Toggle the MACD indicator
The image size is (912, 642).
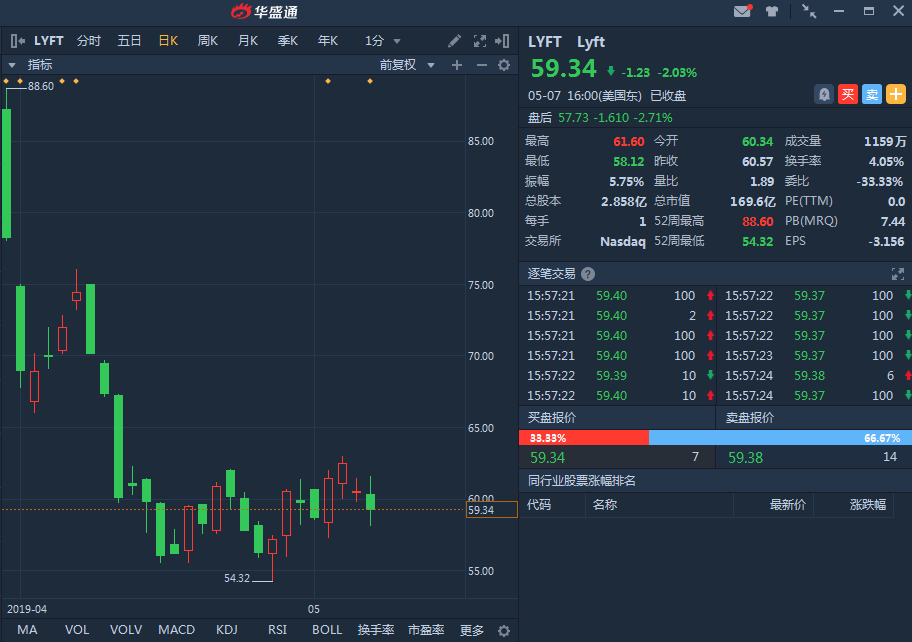(x=176, y=630)
